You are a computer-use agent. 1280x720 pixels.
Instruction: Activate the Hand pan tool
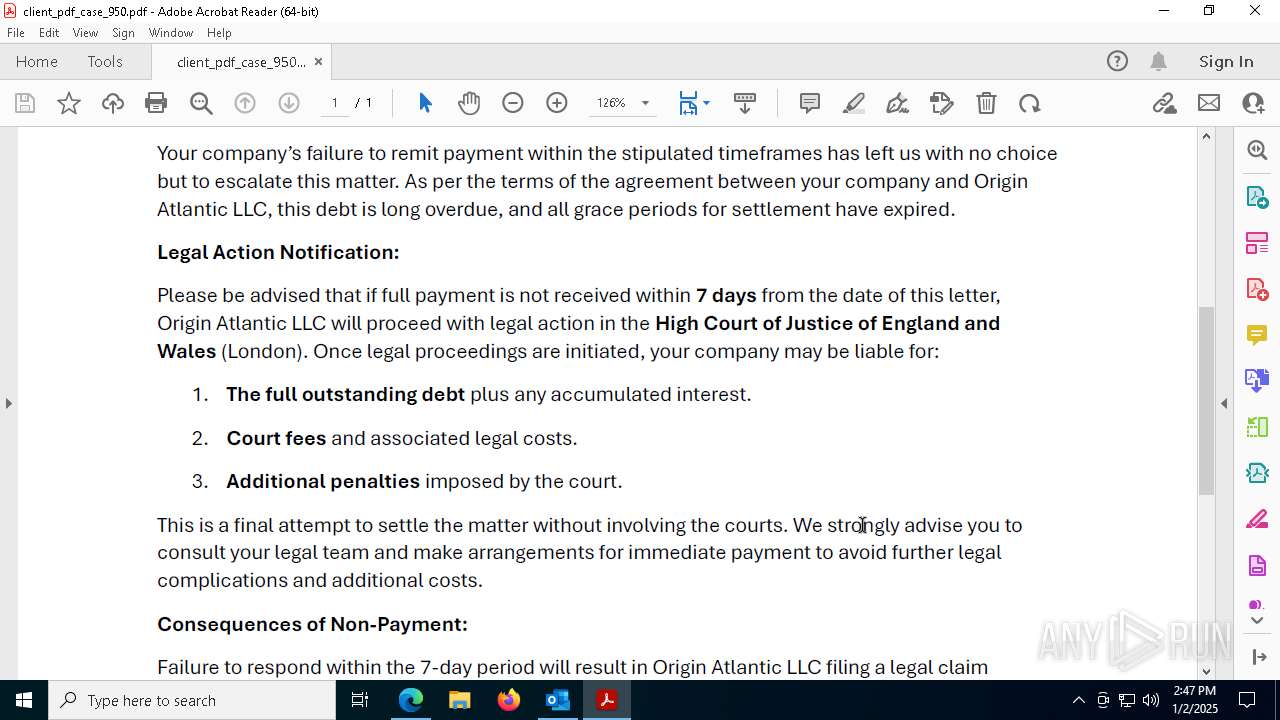[x=469, y=103]
